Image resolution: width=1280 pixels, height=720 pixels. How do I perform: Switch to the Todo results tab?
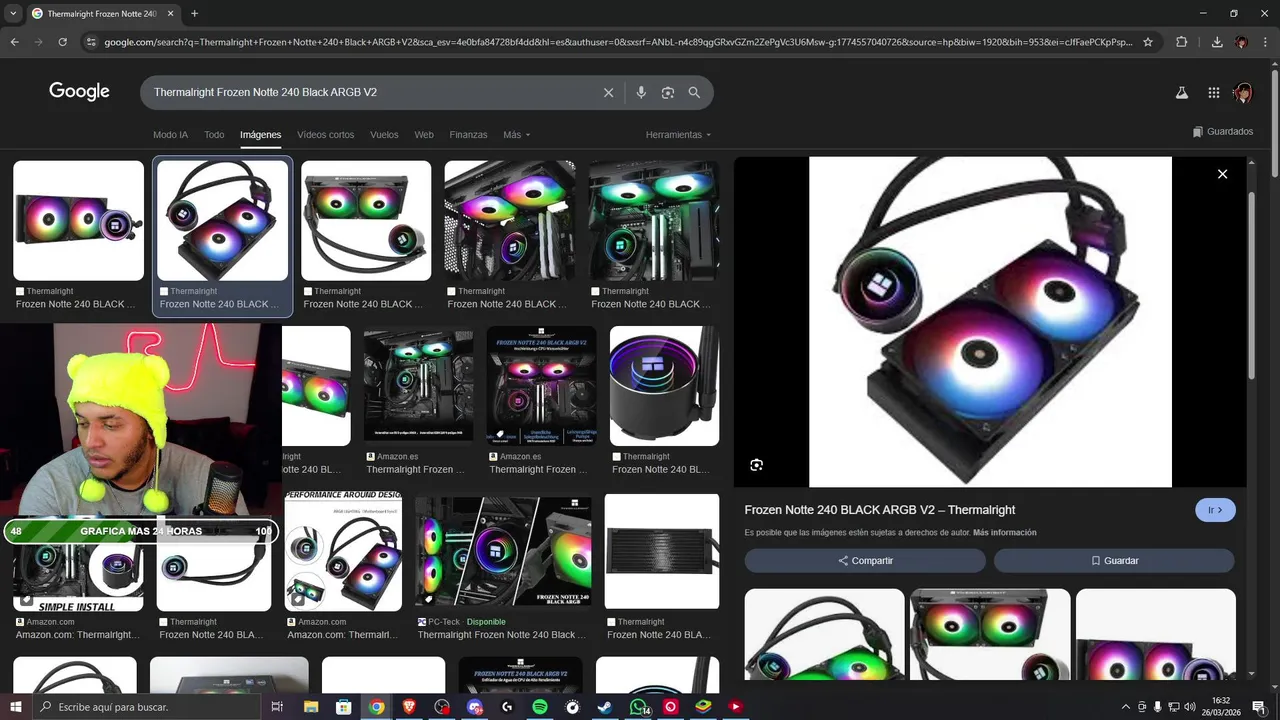[x=214, y=135]
